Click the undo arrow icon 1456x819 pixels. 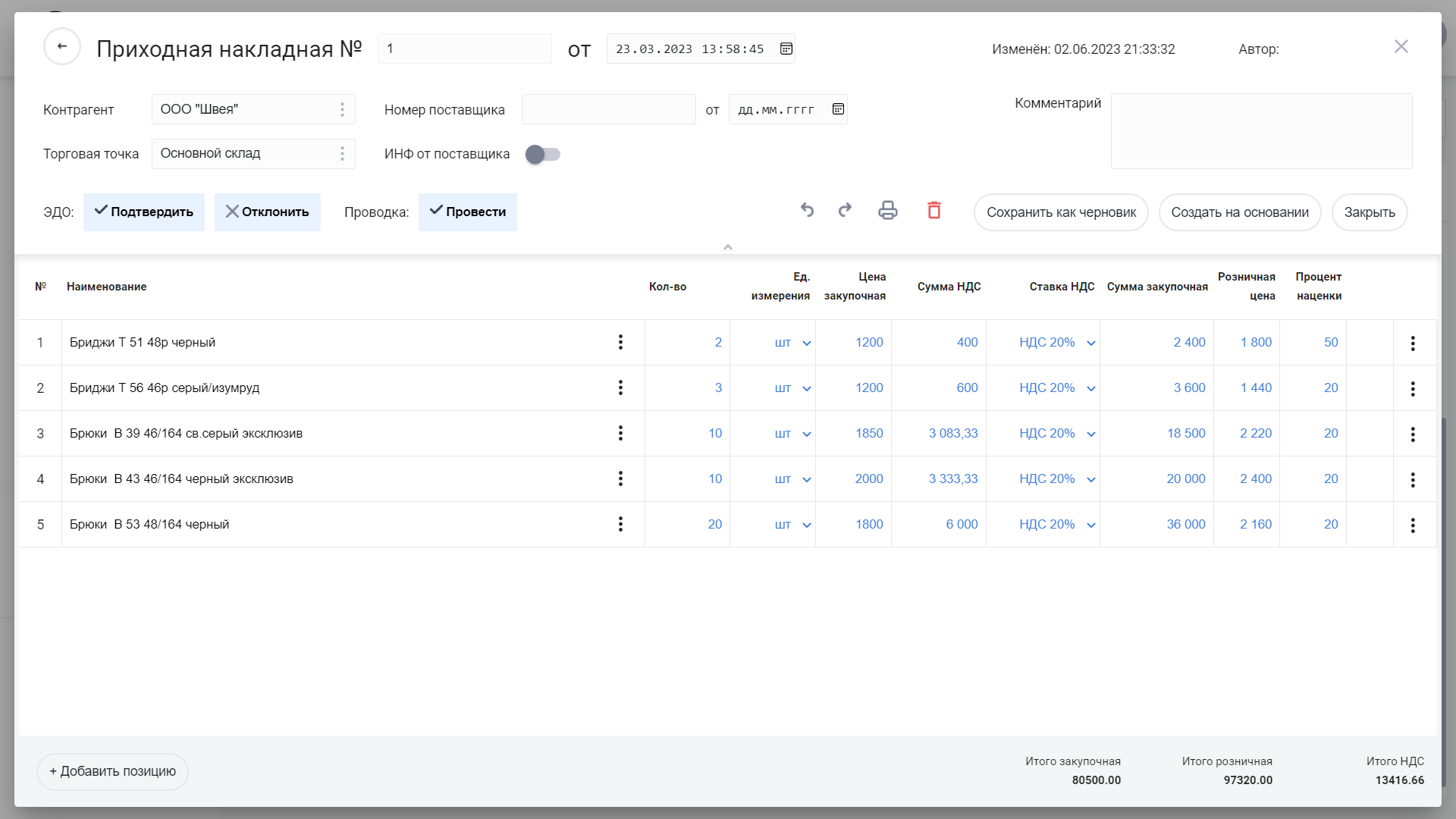pyautogui.click(x=807, y=210)
